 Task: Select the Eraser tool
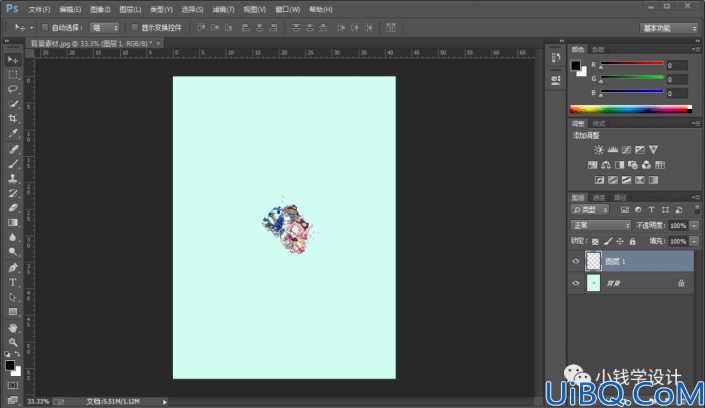(13, 208)
